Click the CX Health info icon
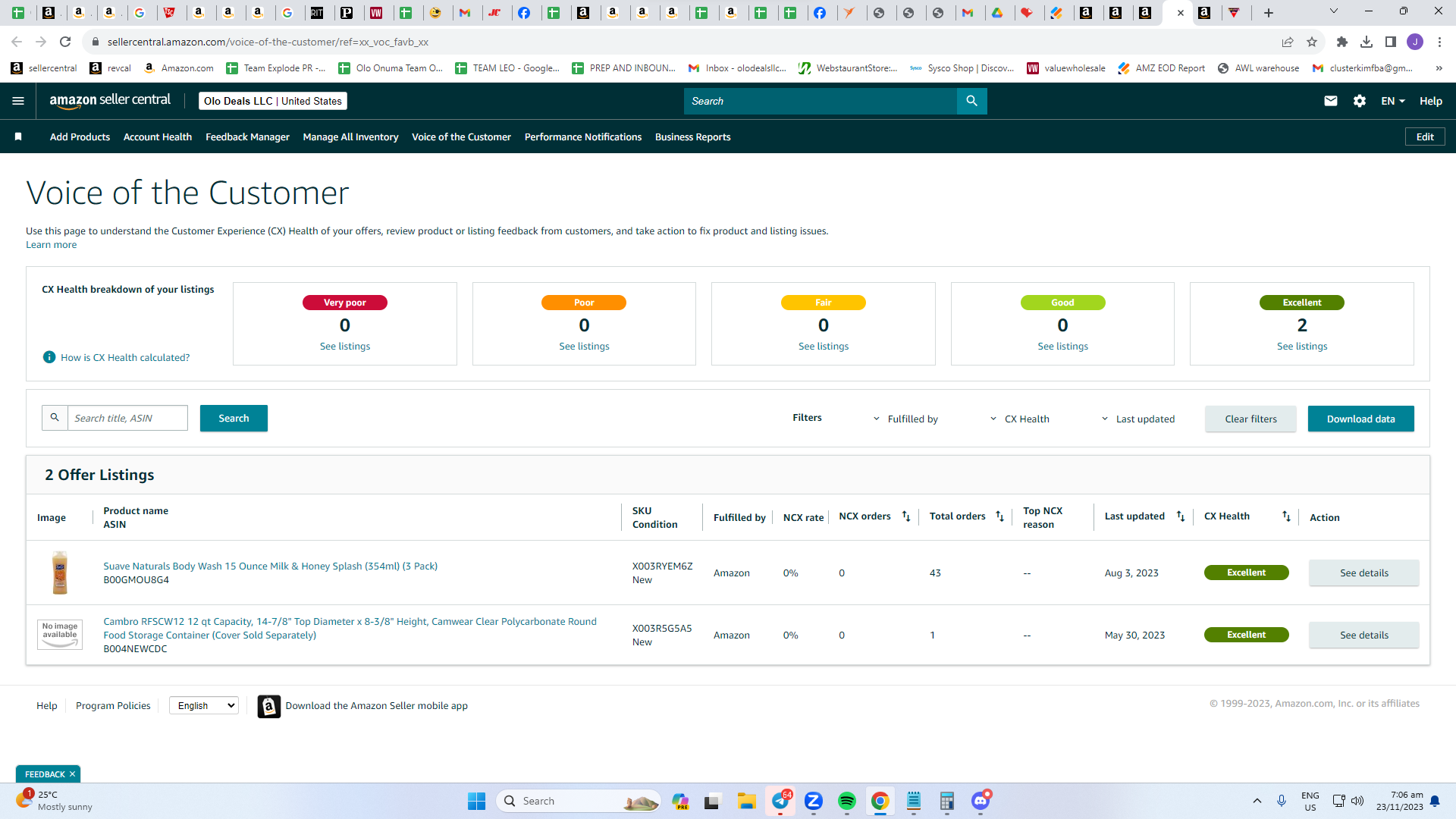 pos(49,357)
